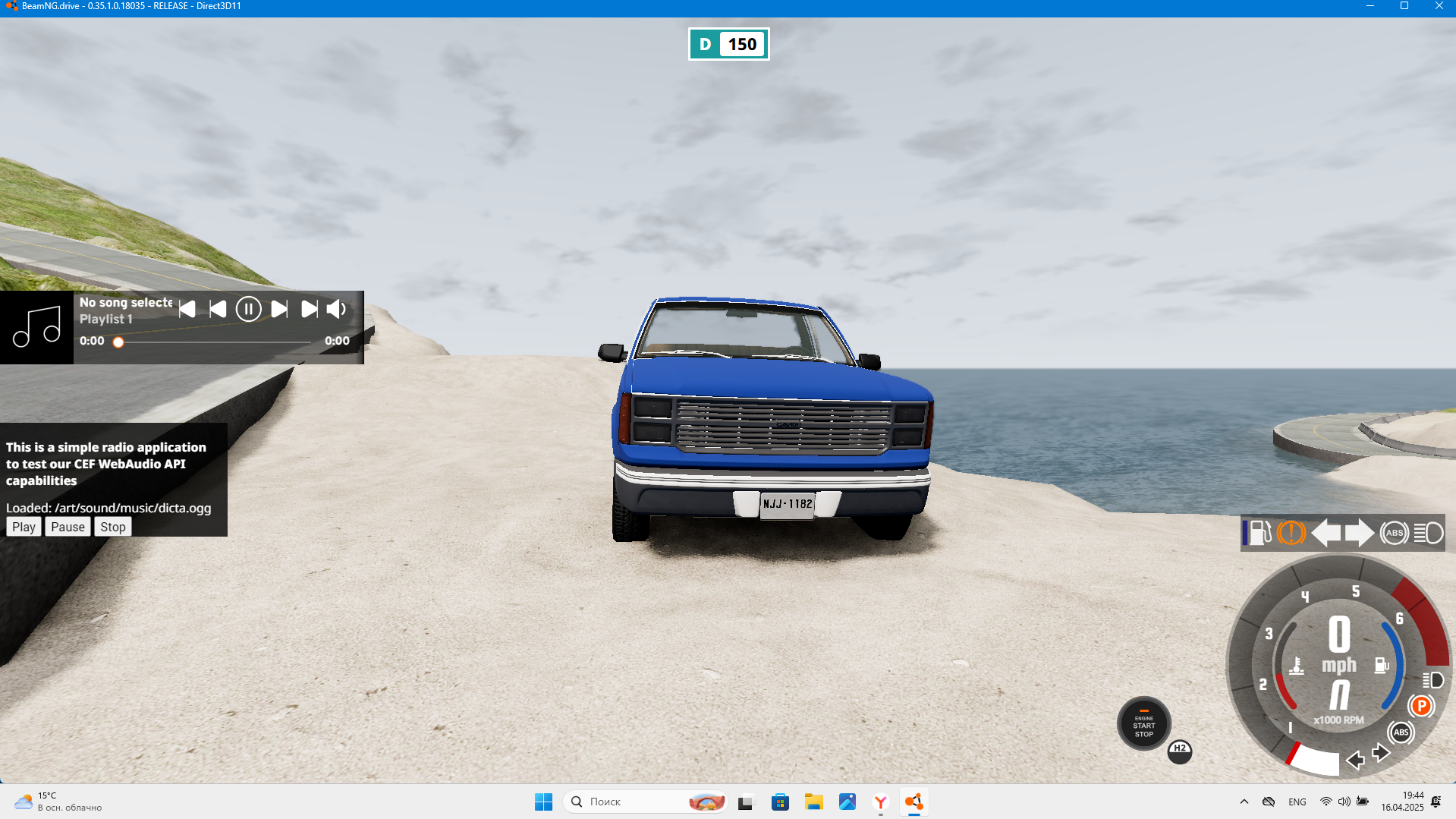Open the do-not-disturb notification bell
The height and width of the screenshot is (819, 1456).
[1436, 802]
